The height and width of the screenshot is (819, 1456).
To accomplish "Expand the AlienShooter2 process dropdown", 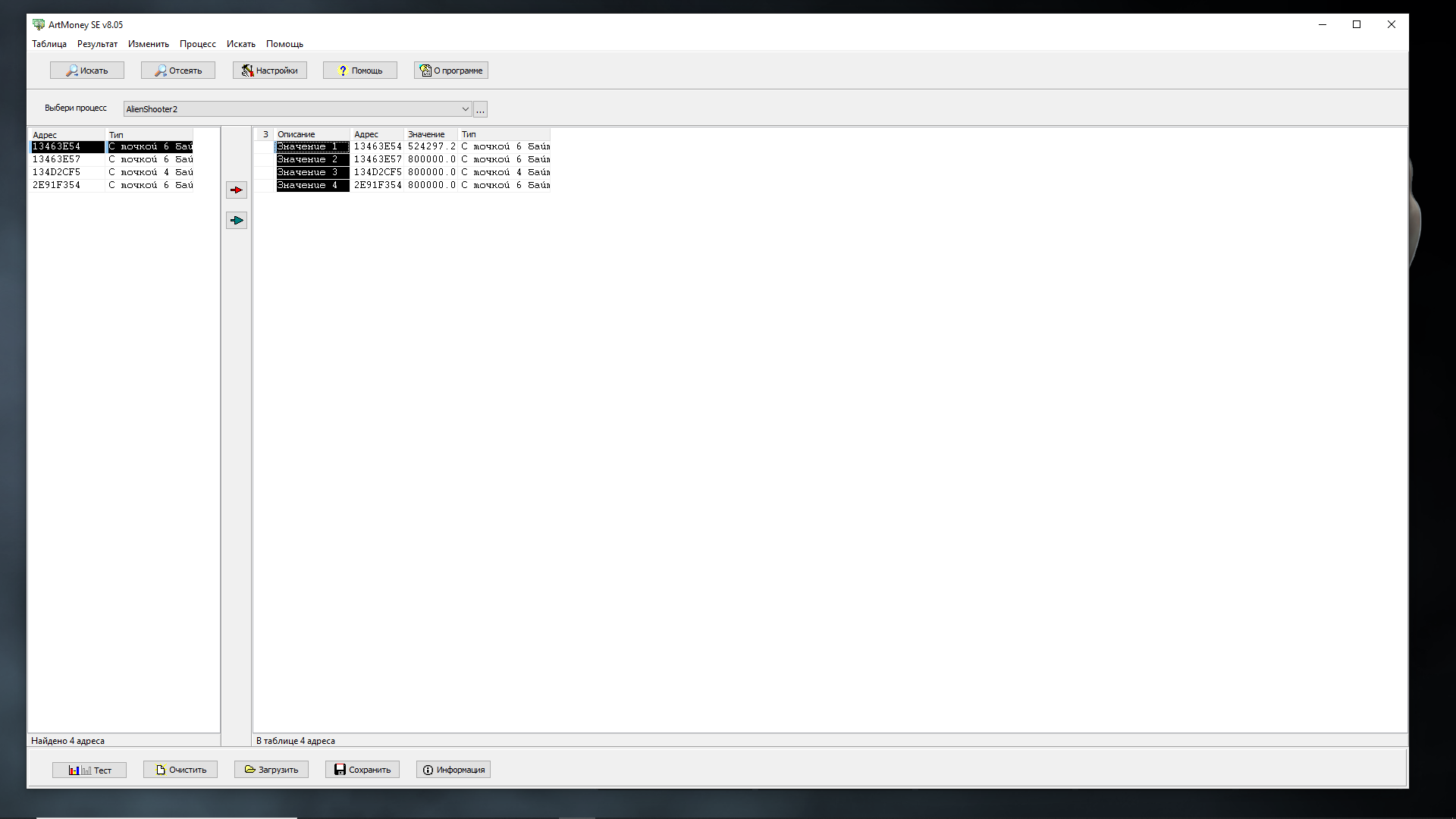I will click(465, 109).
